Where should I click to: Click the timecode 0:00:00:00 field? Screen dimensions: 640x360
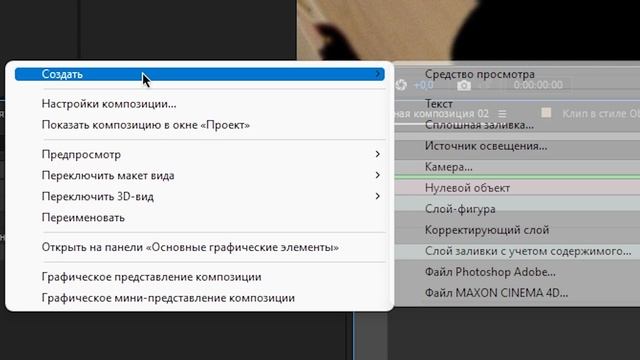[538, 85]
